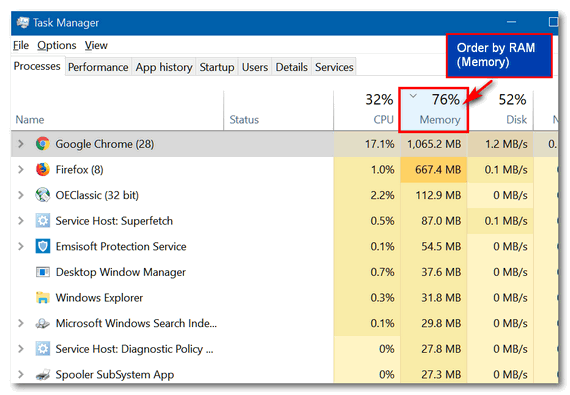Expand Service Host: Diagnostic Policy row
570x395 pixels.
(21, 349)
